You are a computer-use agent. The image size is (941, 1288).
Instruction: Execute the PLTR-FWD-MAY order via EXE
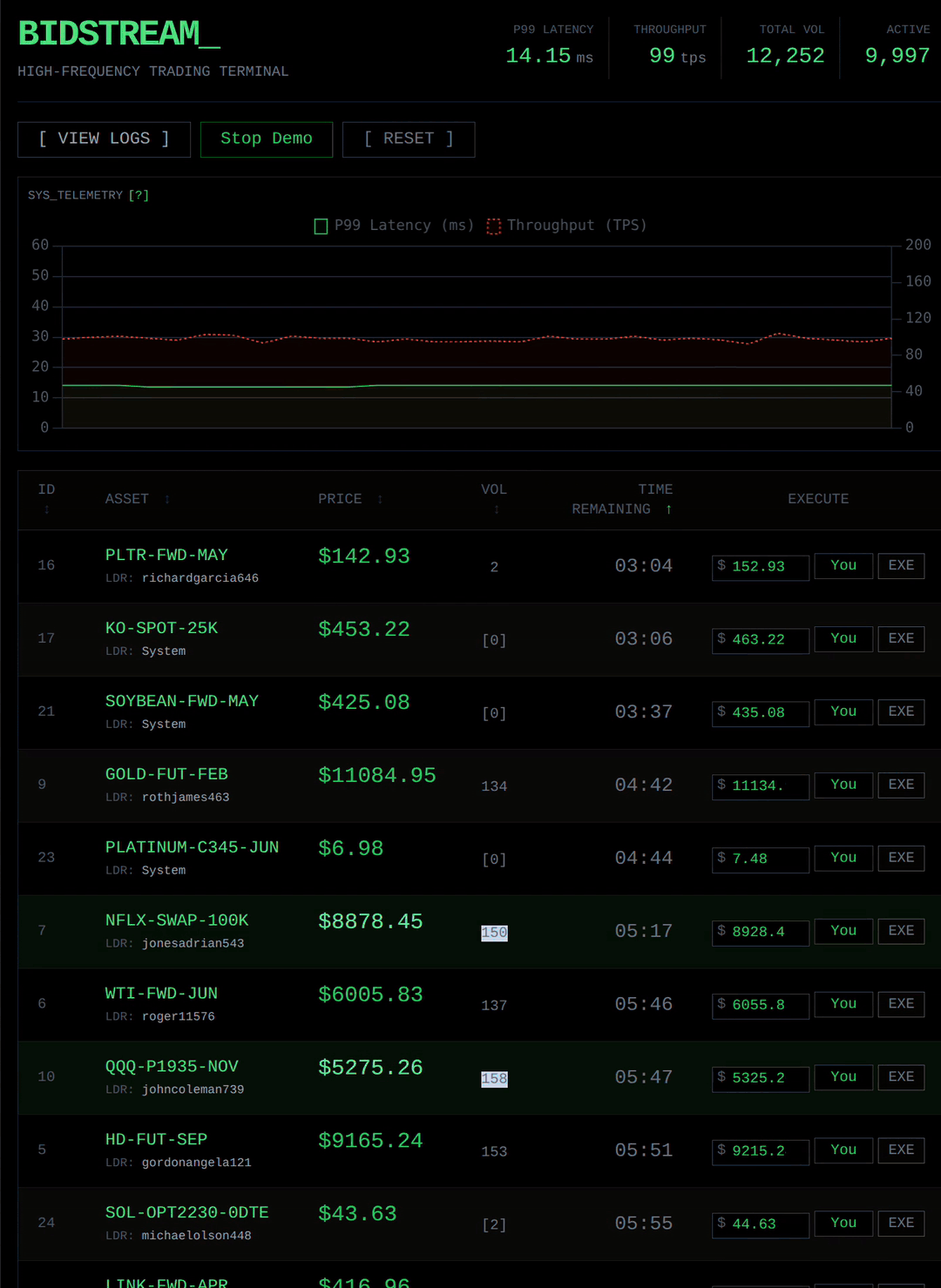pos(900,565)
